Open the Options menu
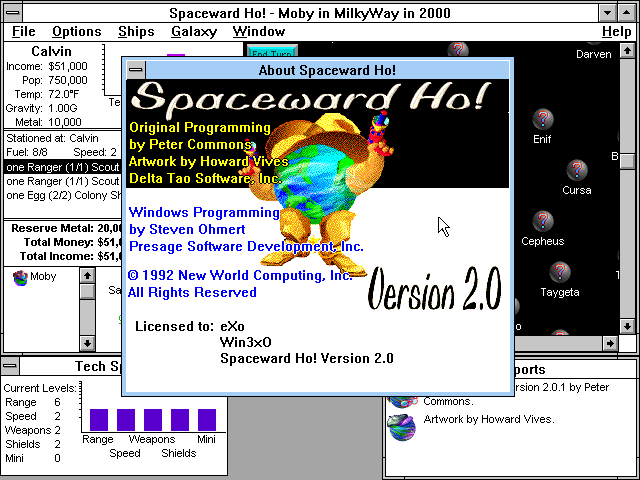This screenshot has width=640, height=480. 76,31
